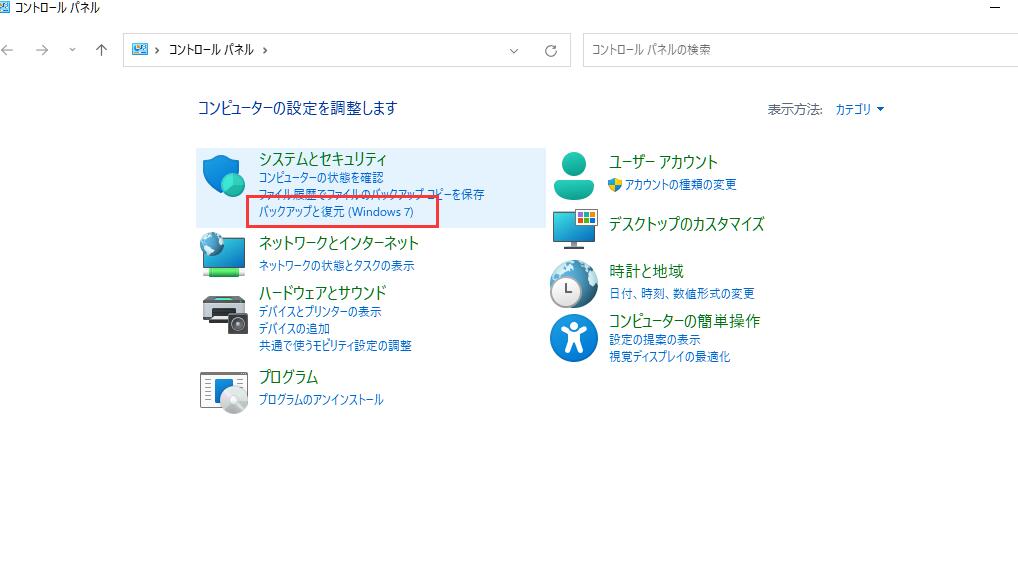The image size is (1018, 566).
Task: Click the User Accounts person icon
Action: (x=573, y=176)
